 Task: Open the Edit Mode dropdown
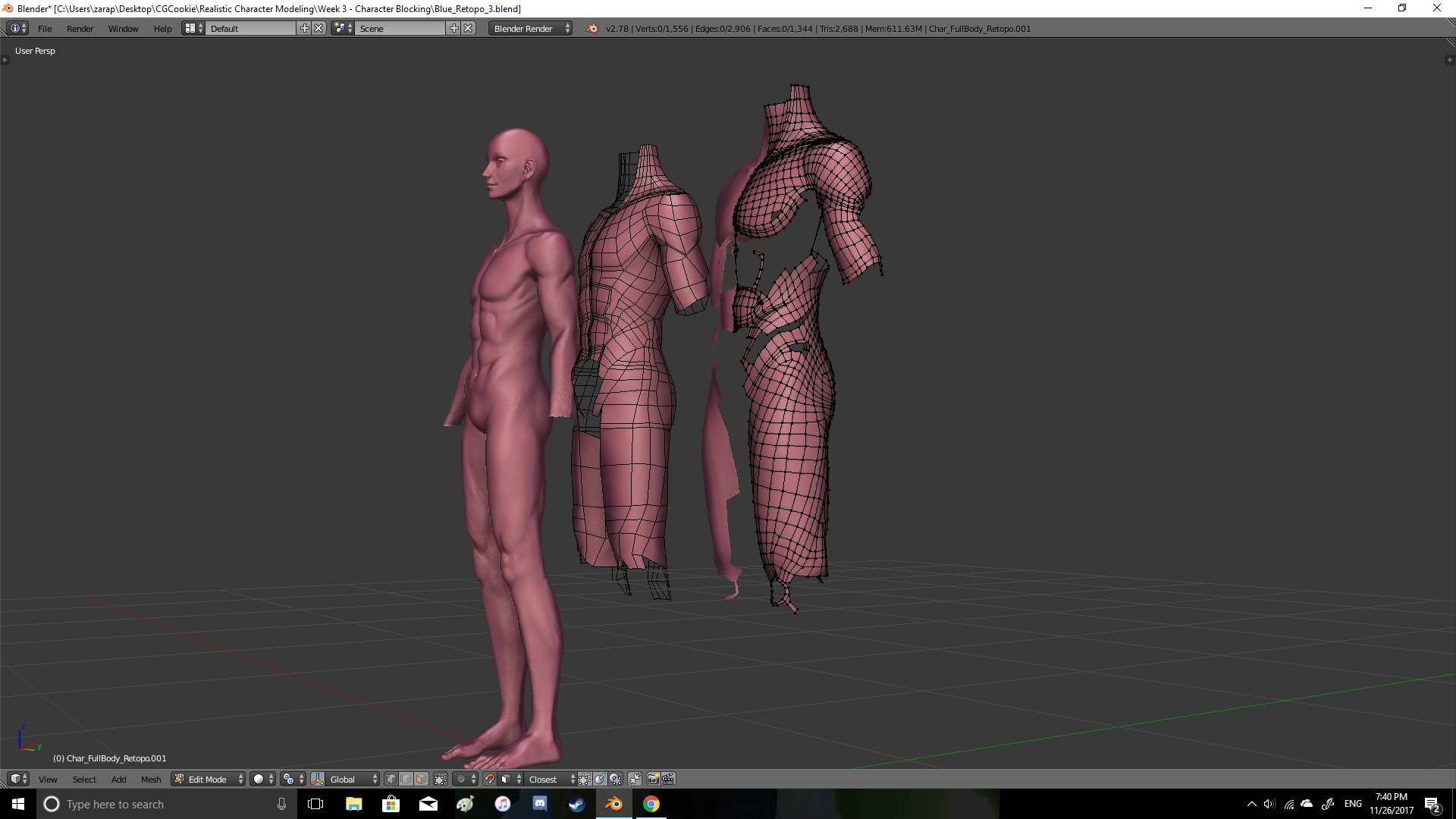click(x=209, y=779)
